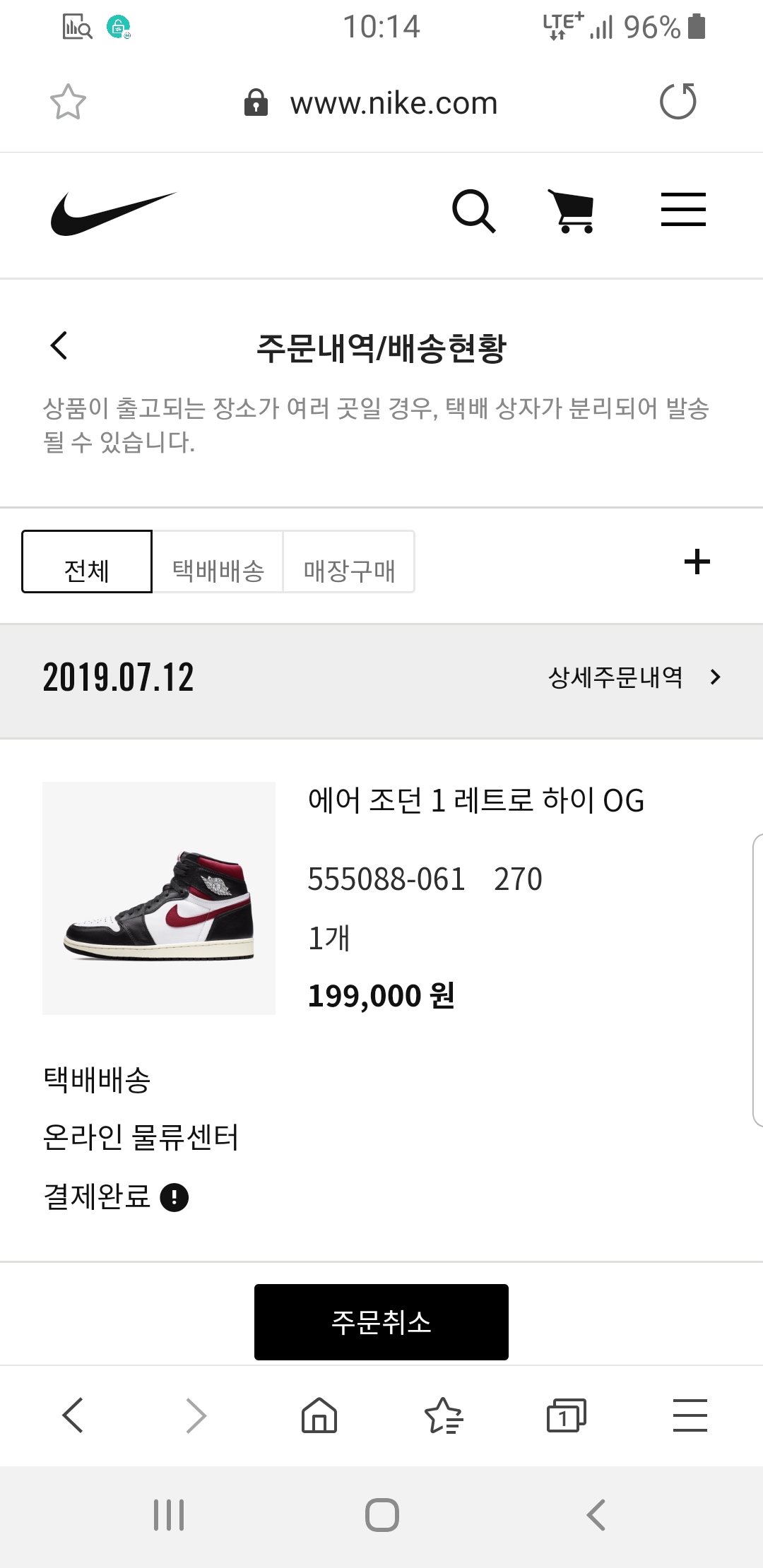Open the Nike hamburger menu
The image size is (763, 1568).
683,210
